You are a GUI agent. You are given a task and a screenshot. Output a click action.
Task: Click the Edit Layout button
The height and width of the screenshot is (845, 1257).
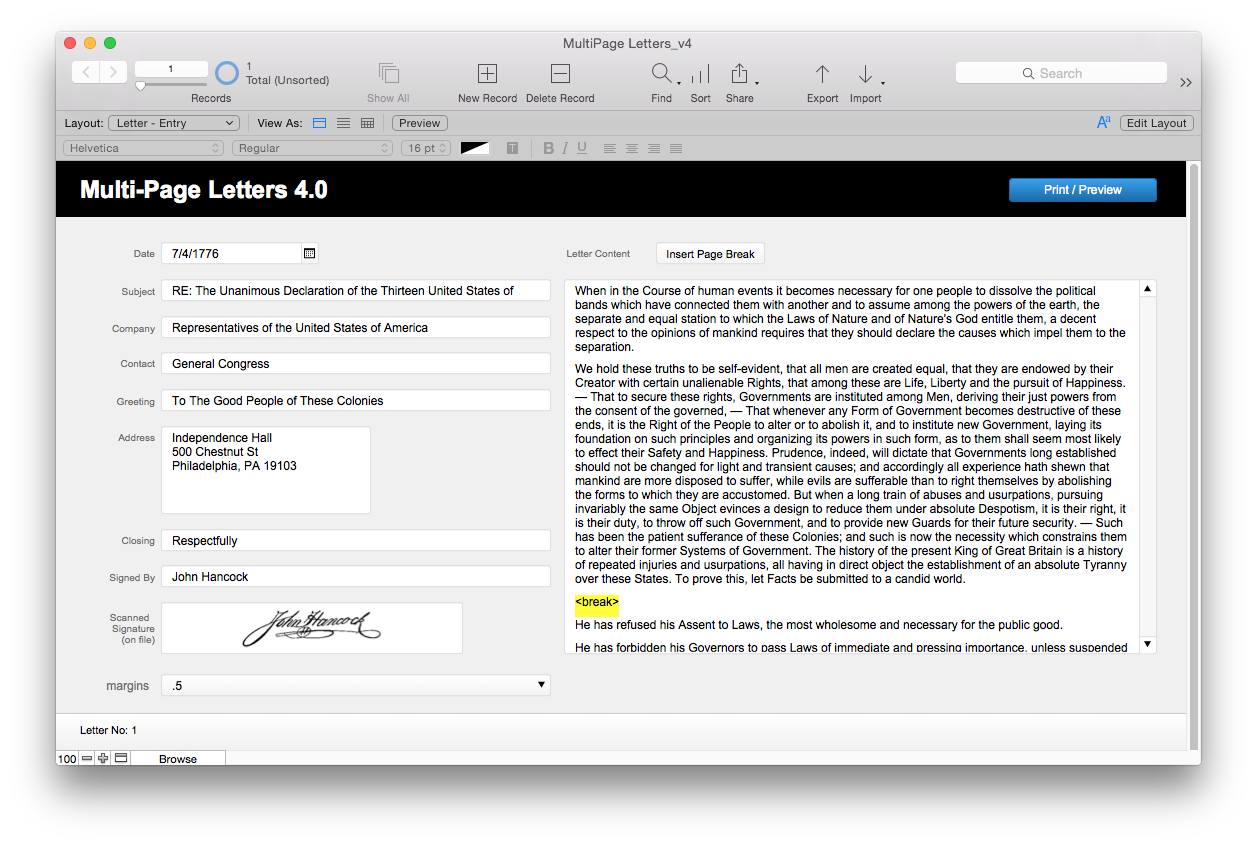coord(1156,123)
